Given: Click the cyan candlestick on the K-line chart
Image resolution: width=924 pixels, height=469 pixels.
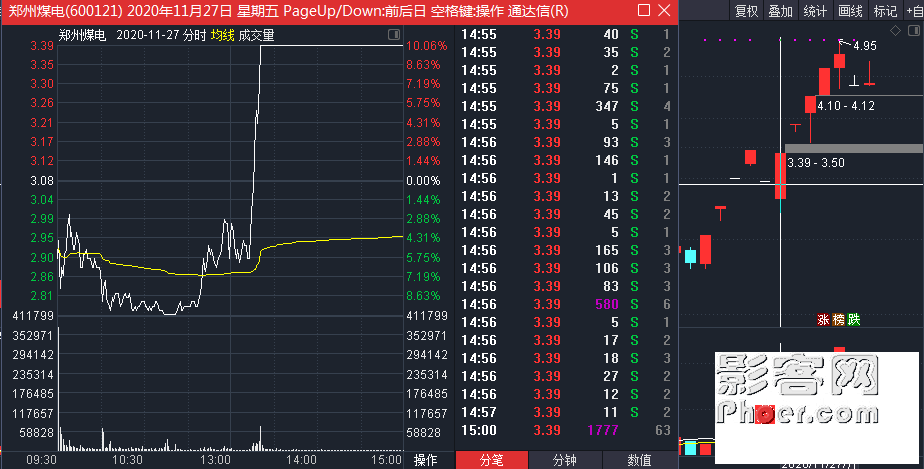Looking at the screenshot, I should (690, 256).
